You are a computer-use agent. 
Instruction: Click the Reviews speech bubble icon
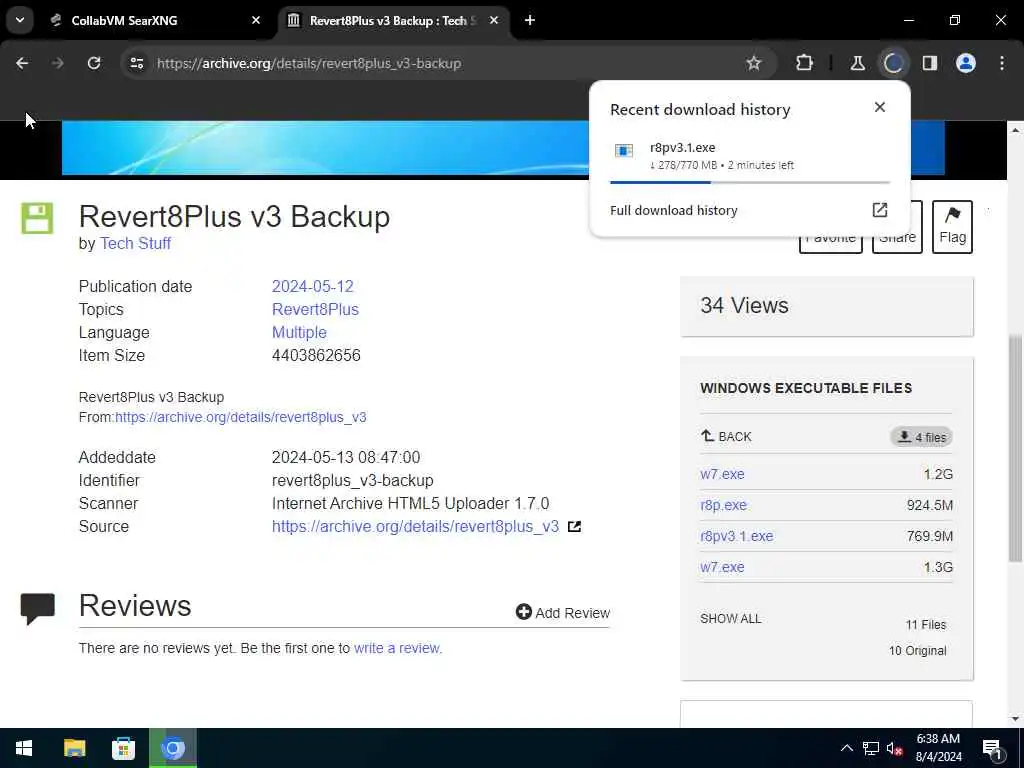click(x=37, y=609)
